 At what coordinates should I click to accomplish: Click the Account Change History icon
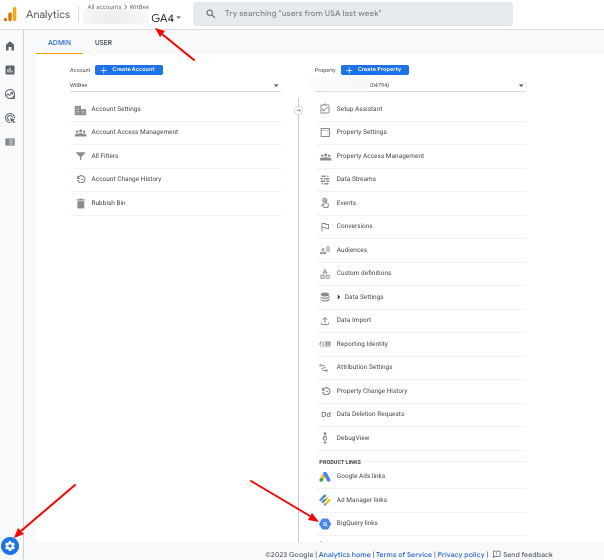point(81,179)
